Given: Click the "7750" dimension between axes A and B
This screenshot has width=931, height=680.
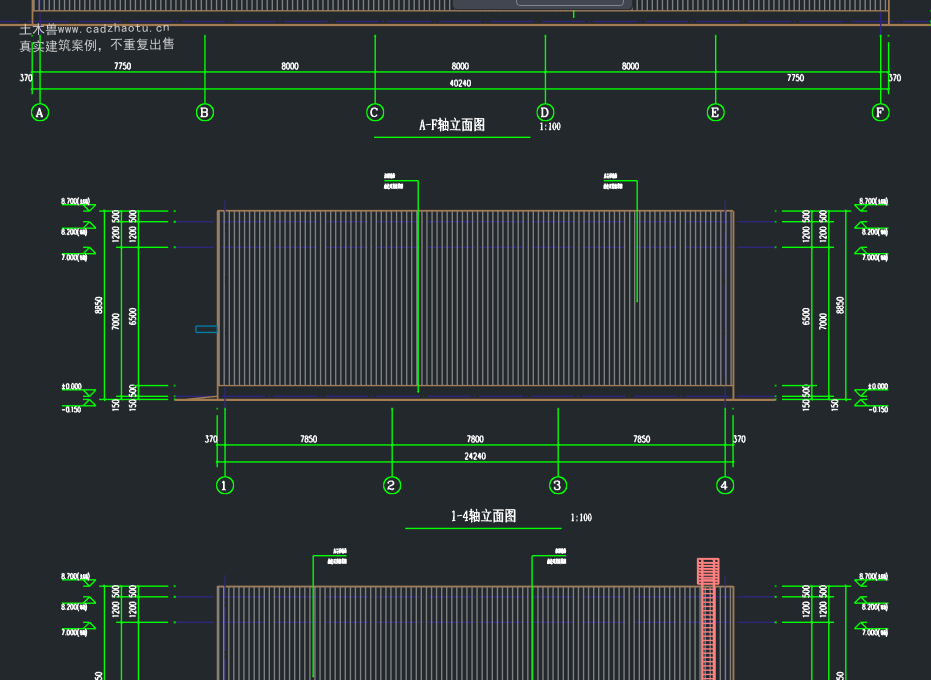Looking at the screenshot, I should (x=122, y=66).
